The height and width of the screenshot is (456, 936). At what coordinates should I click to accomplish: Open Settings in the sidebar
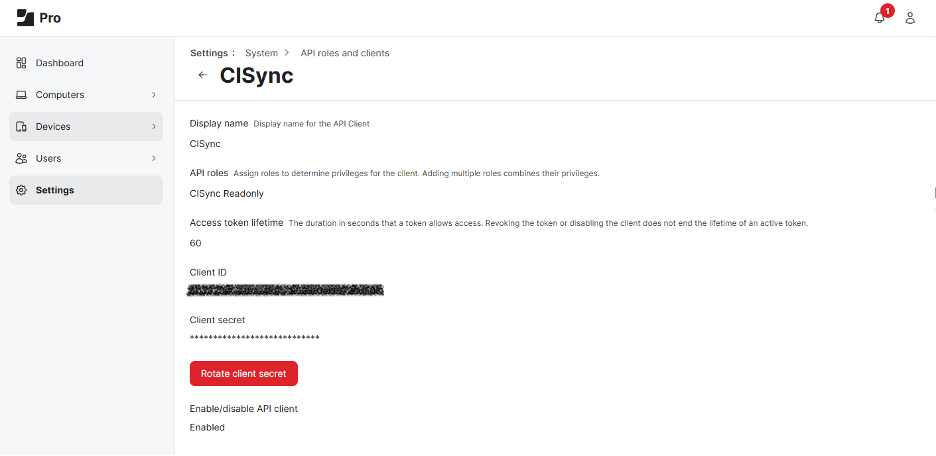[86, 190]
